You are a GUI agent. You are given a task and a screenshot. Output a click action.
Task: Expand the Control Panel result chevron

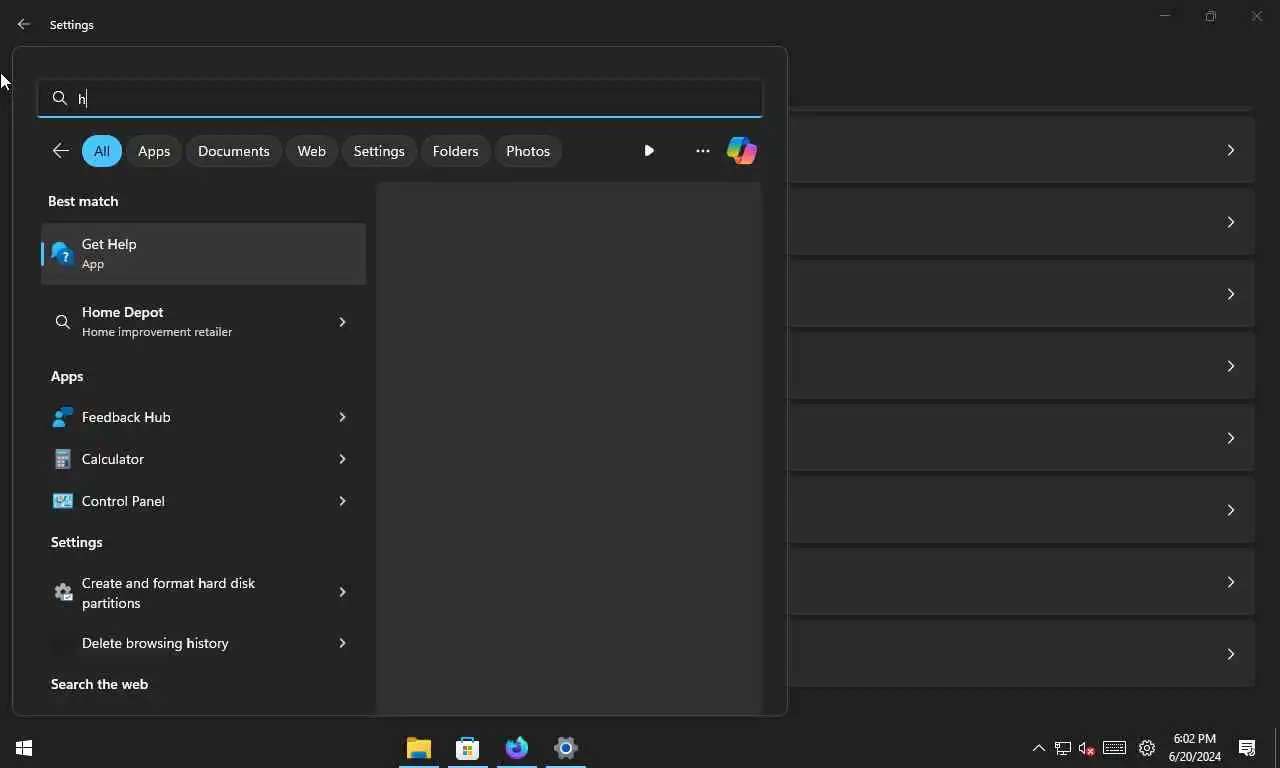(x=342, y=501)
